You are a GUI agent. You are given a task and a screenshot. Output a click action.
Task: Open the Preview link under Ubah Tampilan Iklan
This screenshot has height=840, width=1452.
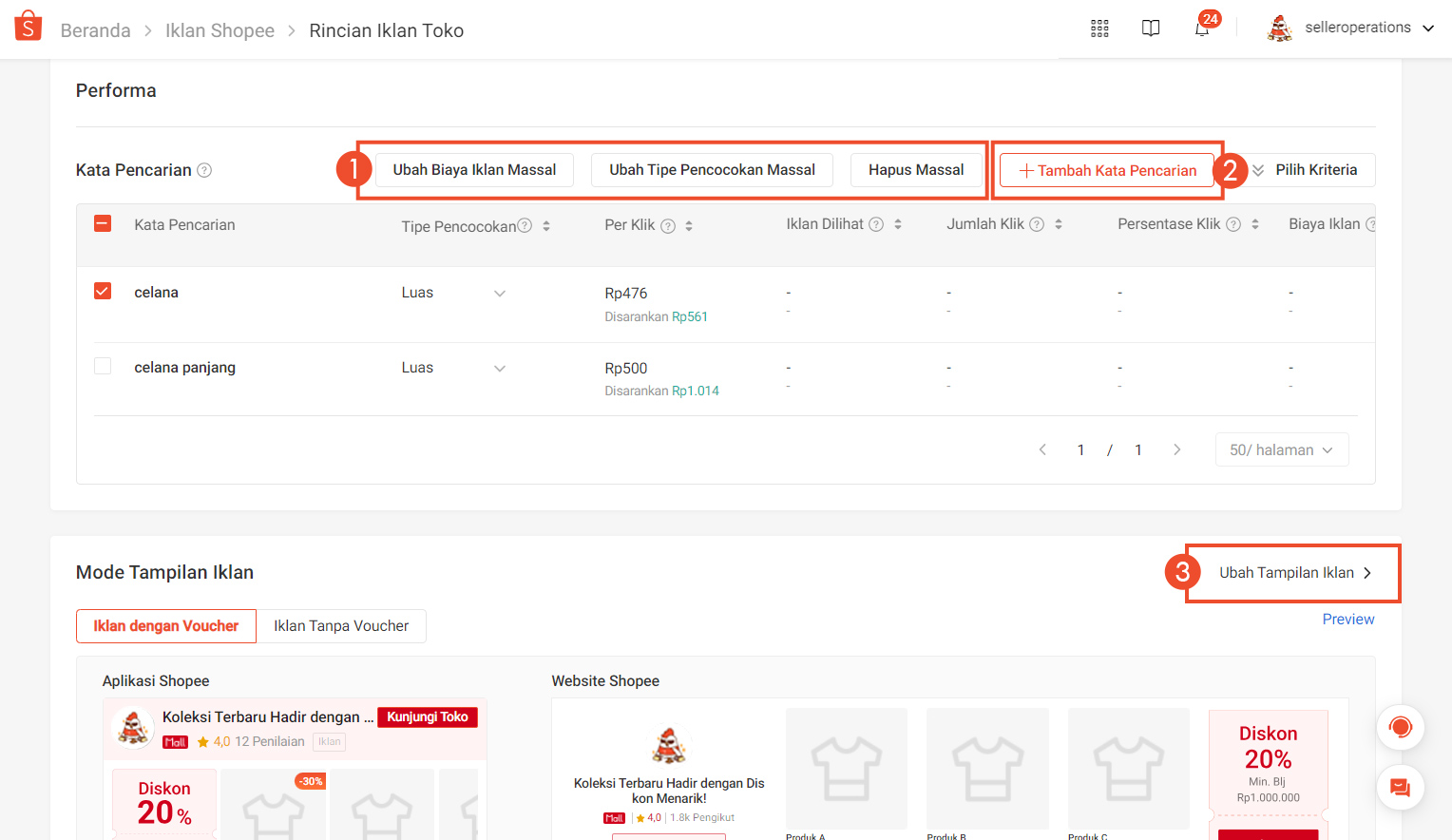1347,619
